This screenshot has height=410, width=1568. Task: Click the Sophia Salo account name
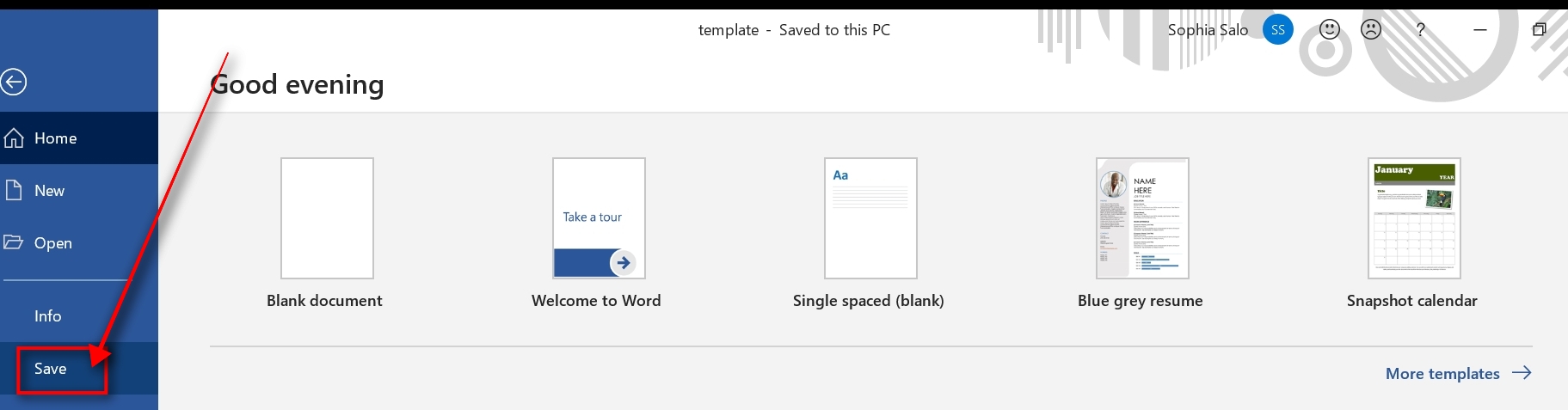(1208, 30)
